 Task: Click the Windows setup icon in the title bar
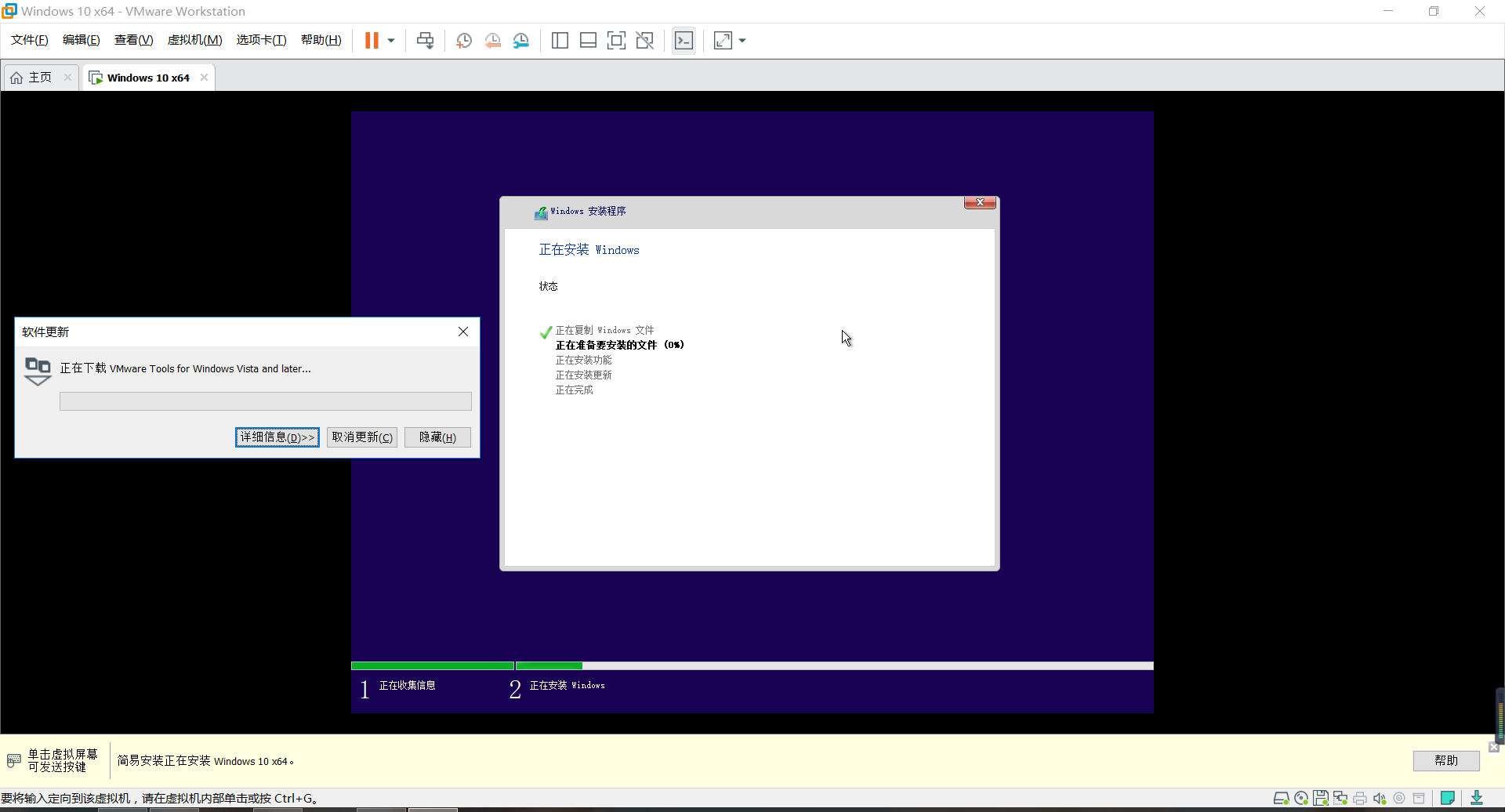[541, 212]
